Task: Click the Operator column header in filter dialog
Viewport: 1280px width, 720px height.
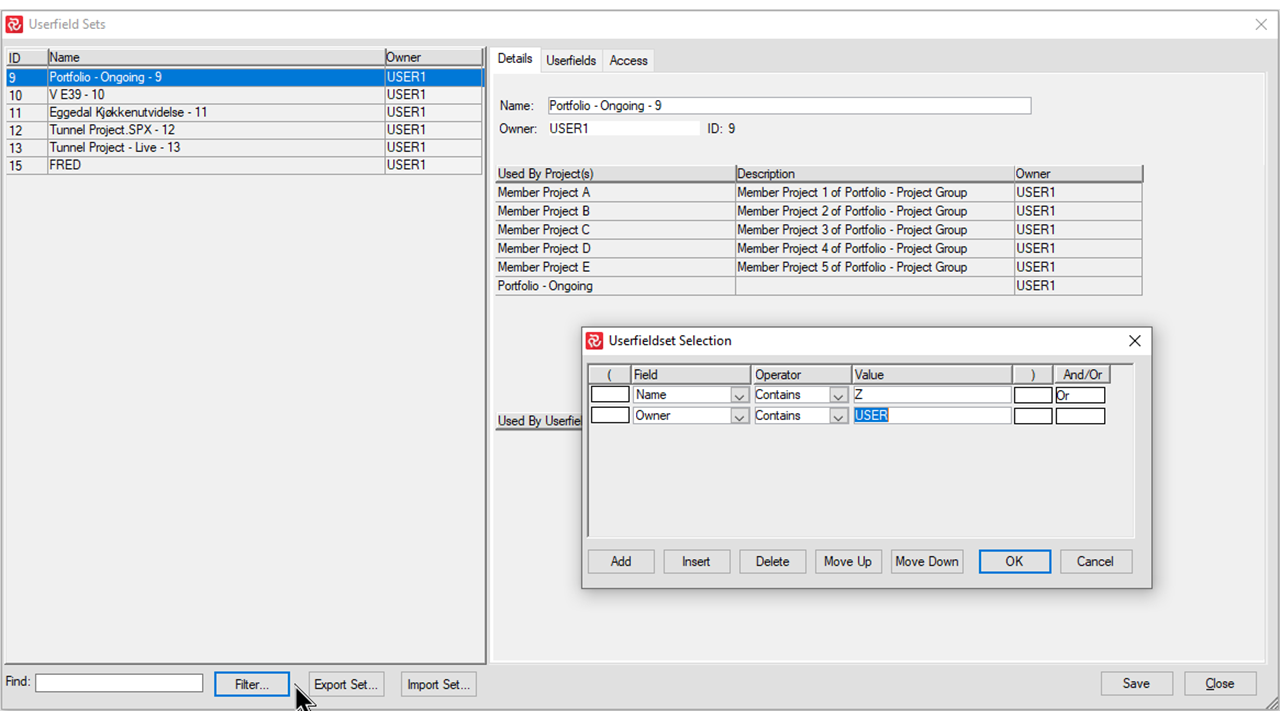Action: pos(801,375)
